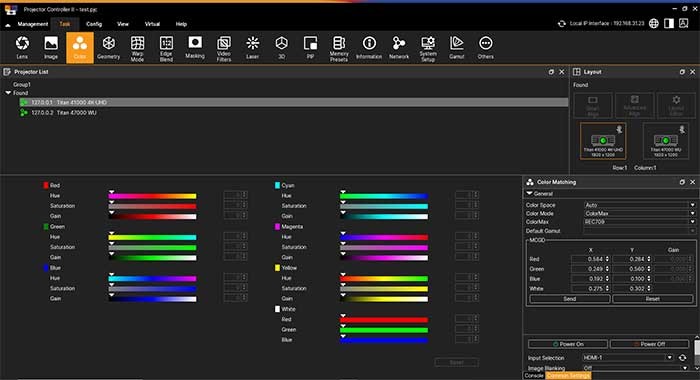Click the MCGD Reset button
The image size is (700, 380).
click(653, 299)
